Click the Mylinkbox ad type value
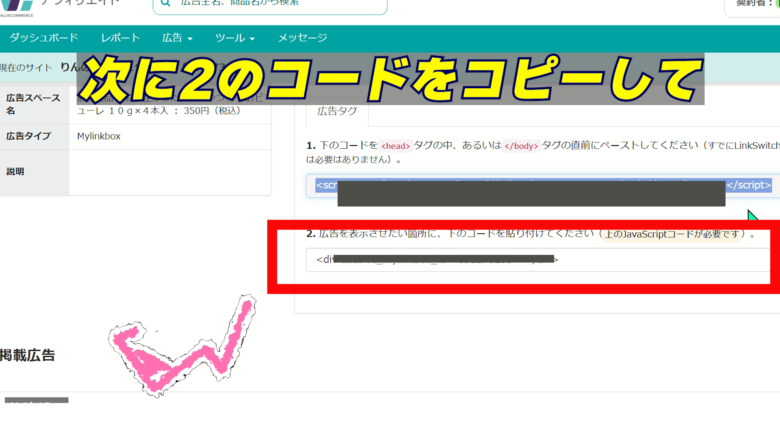780x439 pixels. pyautogui.click(x=99, y=136)
